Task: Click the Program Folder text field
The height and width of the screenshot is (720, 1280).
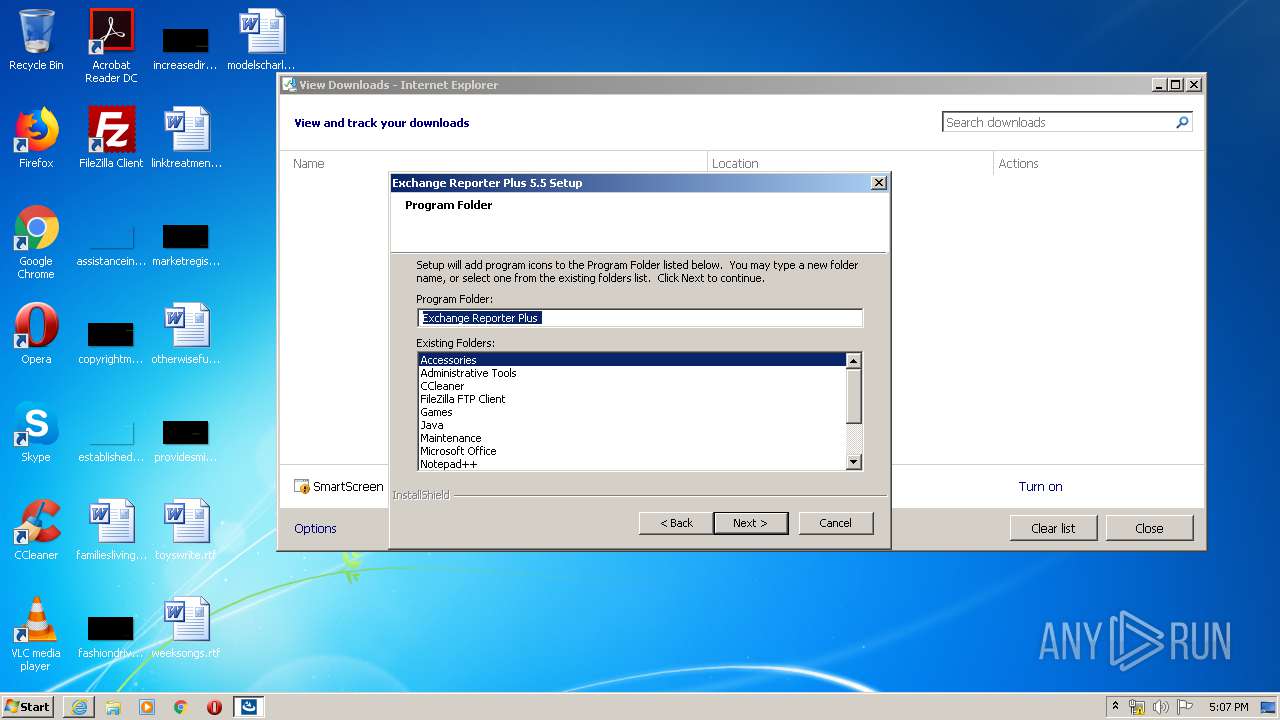Action: 640,318
